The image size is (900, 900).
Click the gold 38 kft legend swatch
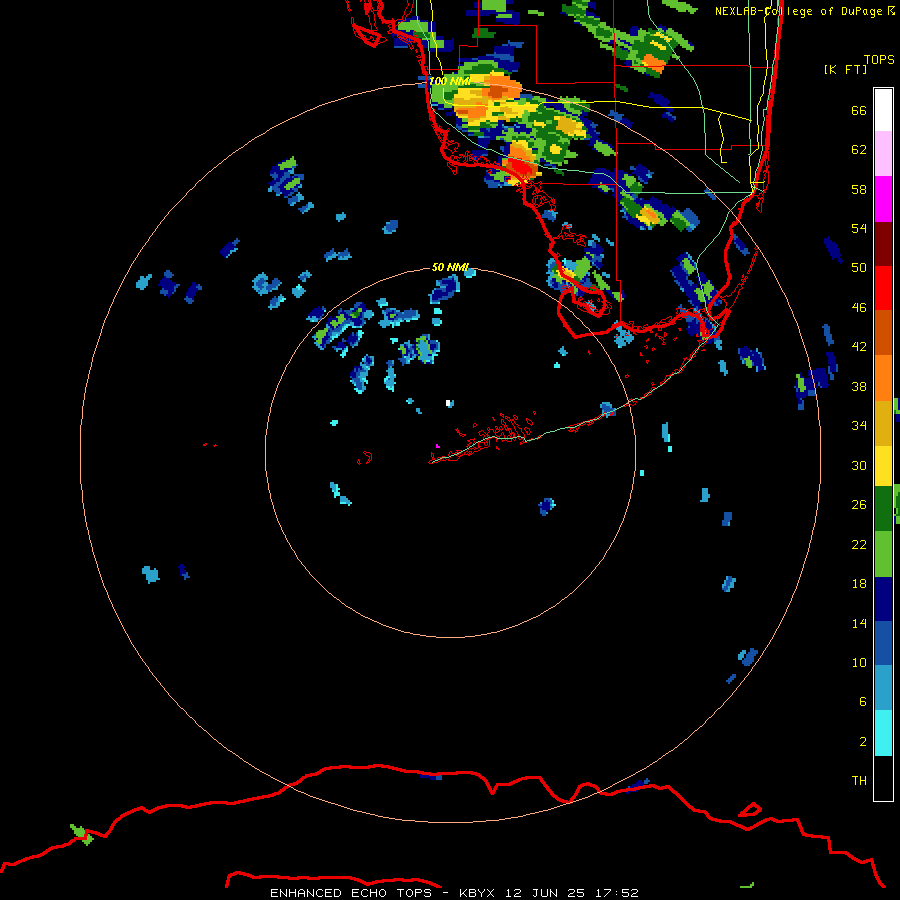(x=883, y=423)
